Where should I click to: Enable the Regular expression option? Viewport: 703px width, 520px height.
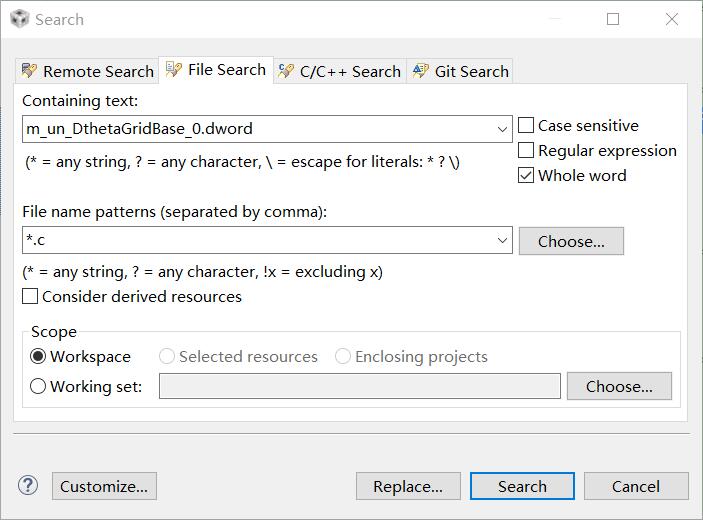click(x=526, y=151)
